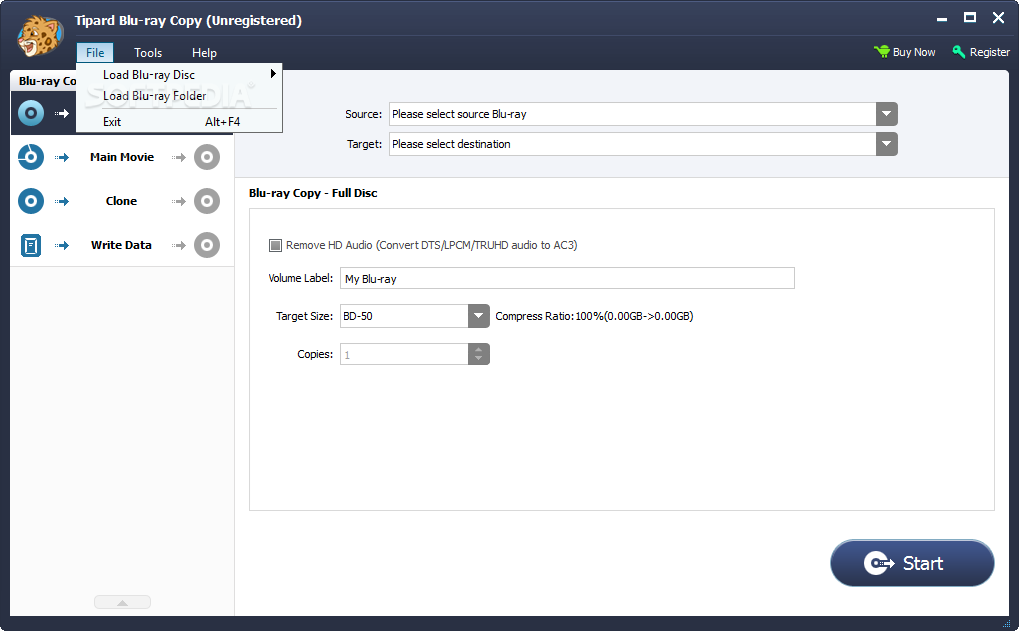
Task: Expand the Target Size BD-50 dropdown
Action: coord(478,316)
